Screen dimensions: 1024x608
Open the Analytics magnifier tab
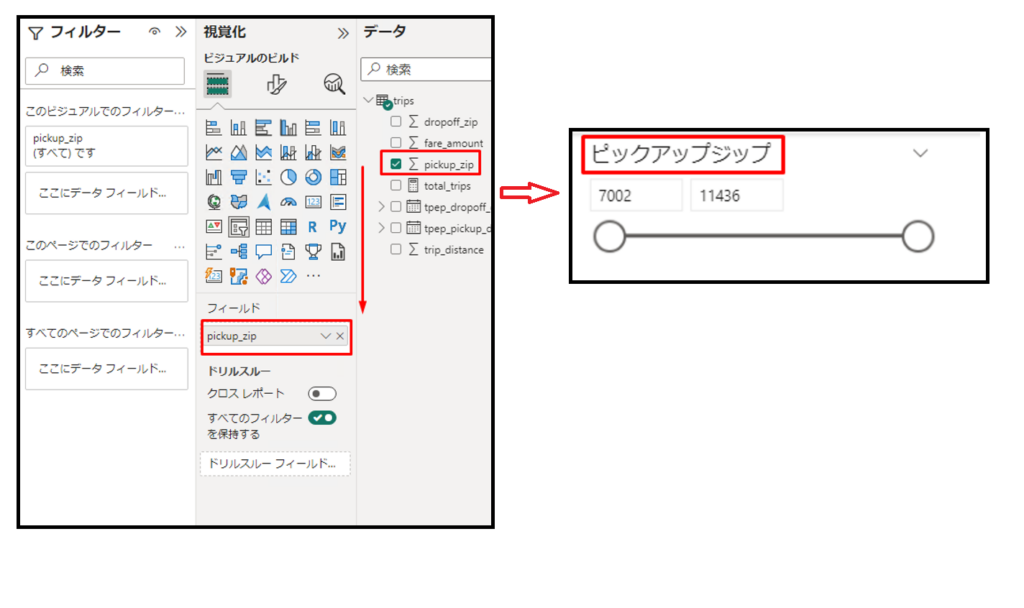pyautogui.click(x=334, y=84)
